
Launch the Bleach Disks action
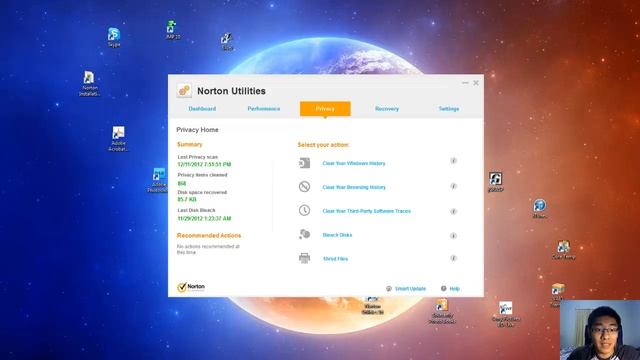337,235
